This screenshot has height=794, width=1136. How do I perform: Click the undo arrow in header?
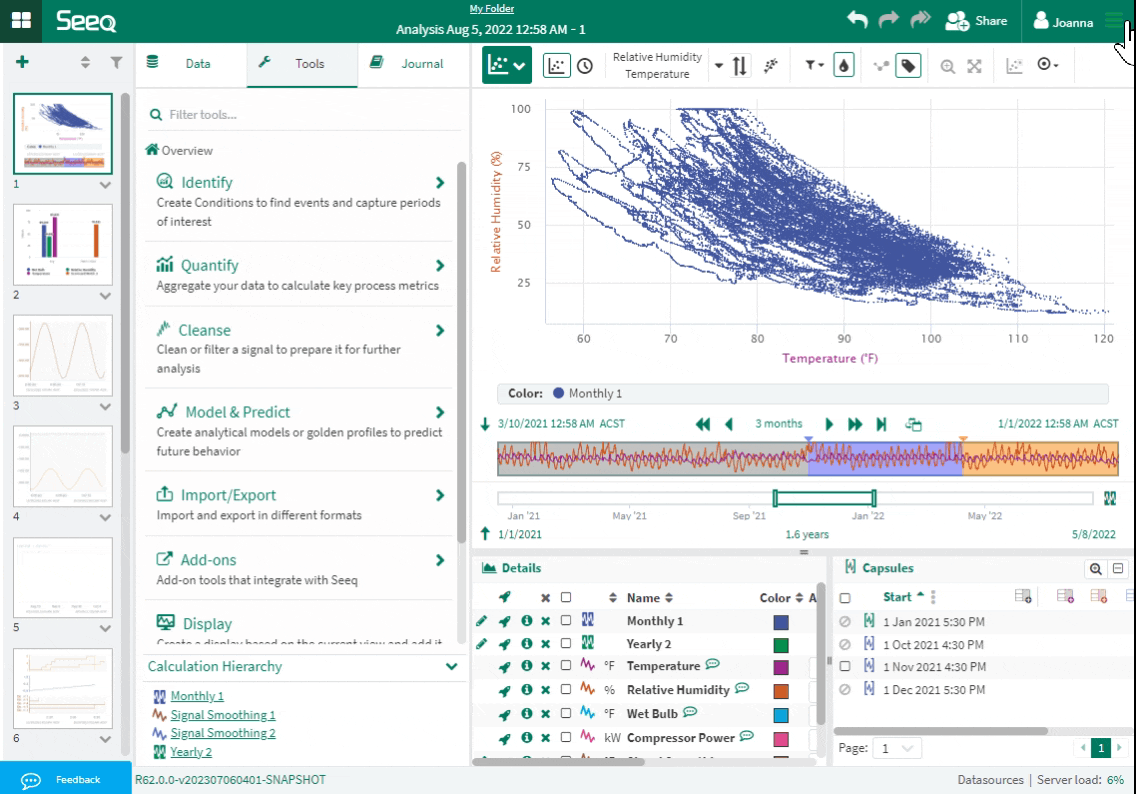pyautogui.click(x=857, y=20)
